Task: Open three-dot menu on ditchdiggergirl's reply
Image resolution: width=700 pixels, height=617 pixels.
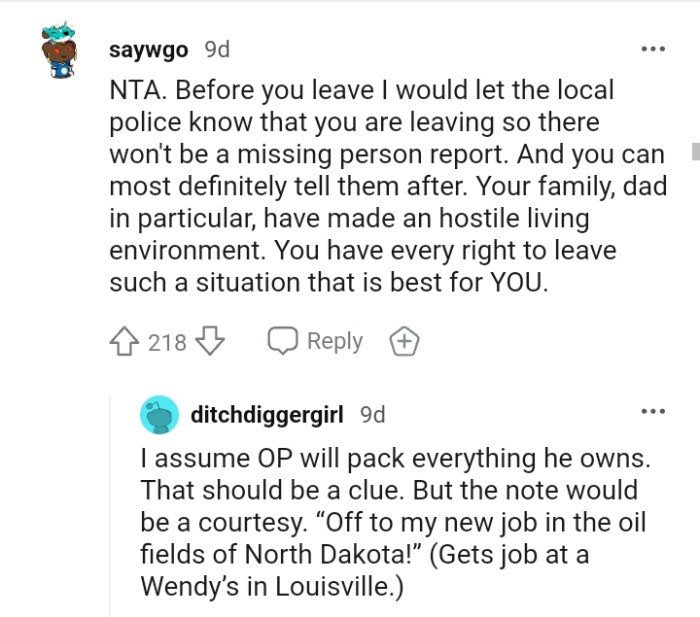Action: click(x=653, y=411)
